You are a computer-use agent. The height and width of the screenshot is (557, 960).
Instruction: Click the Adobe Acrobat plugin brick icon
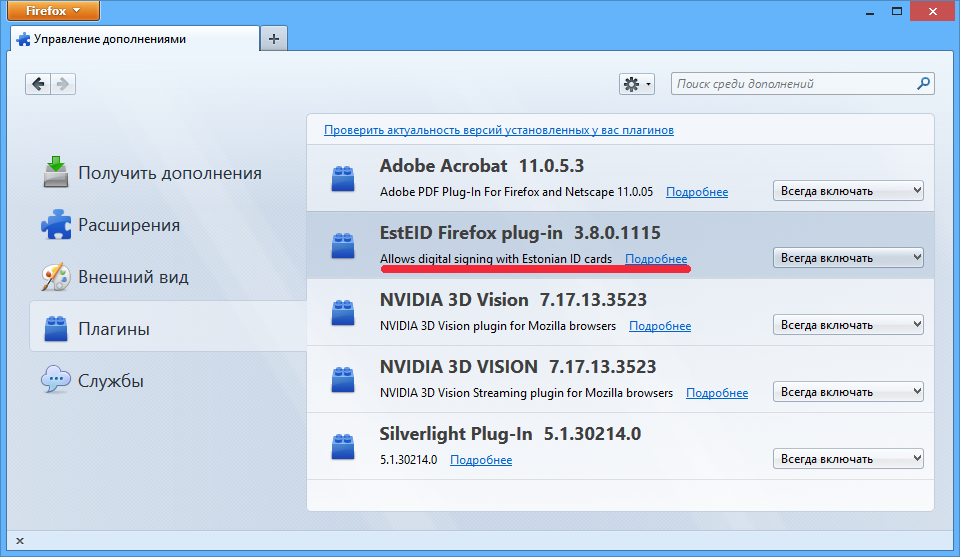point(343,179)
